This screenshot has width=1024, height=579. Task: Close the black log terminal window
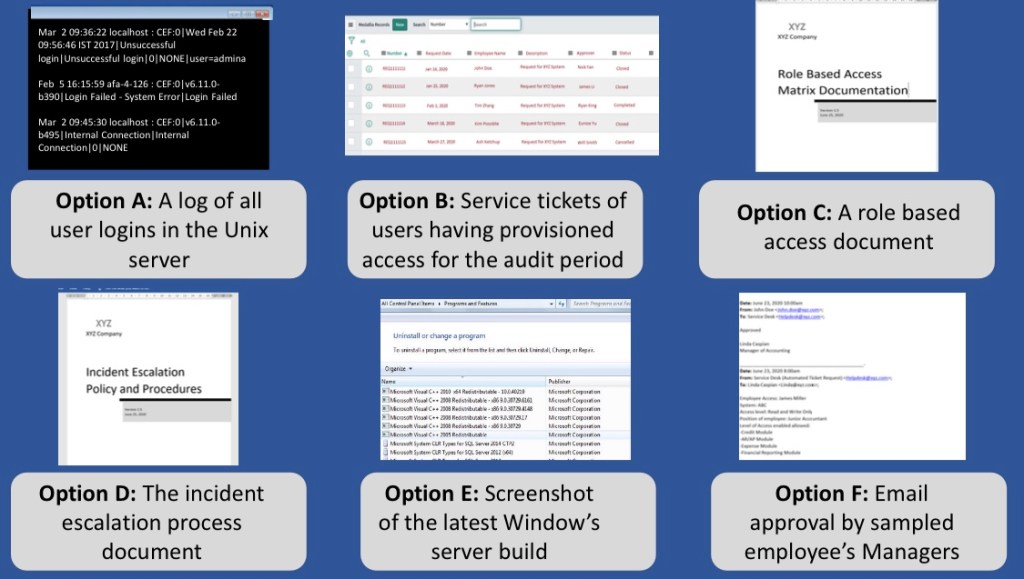[x=263, y=14]
